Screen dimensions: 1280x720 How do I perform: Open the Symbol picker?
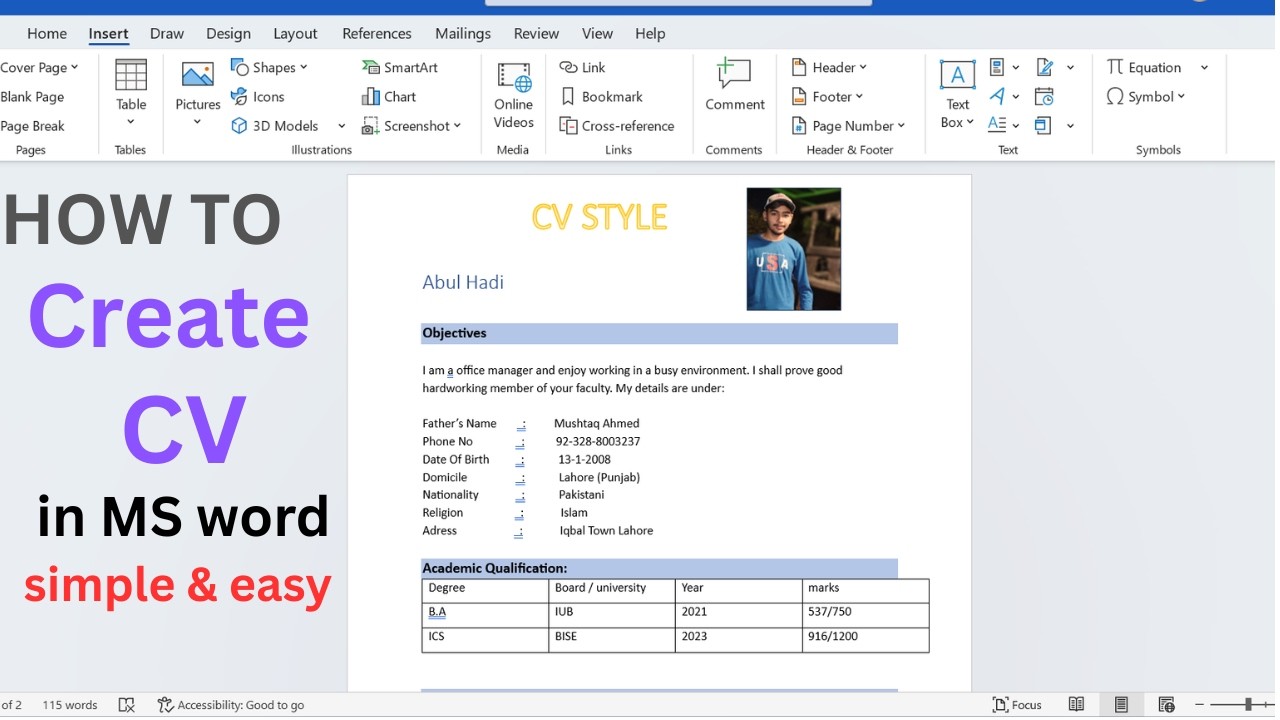[1144, 97]
